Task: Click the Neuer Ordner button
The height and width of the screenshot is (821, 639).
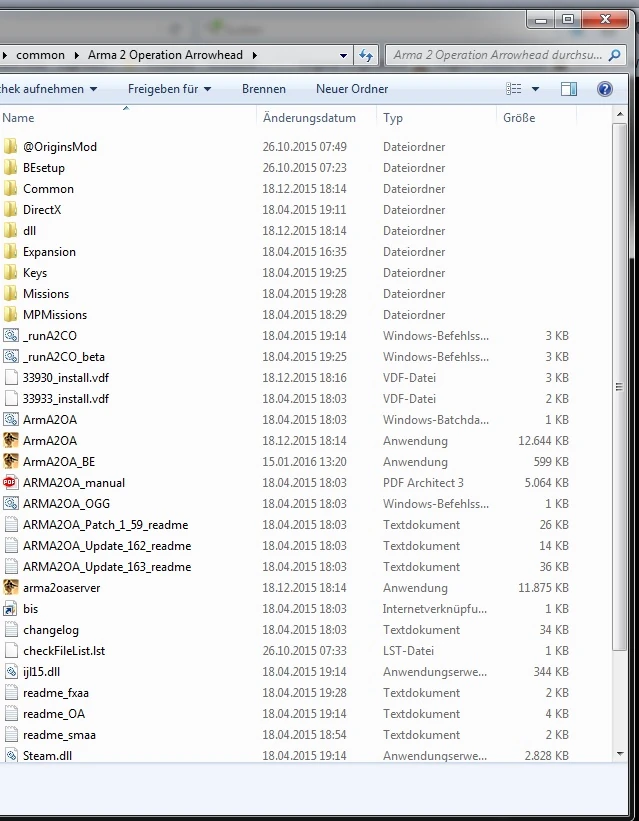Action: click(x=352, y=89)
